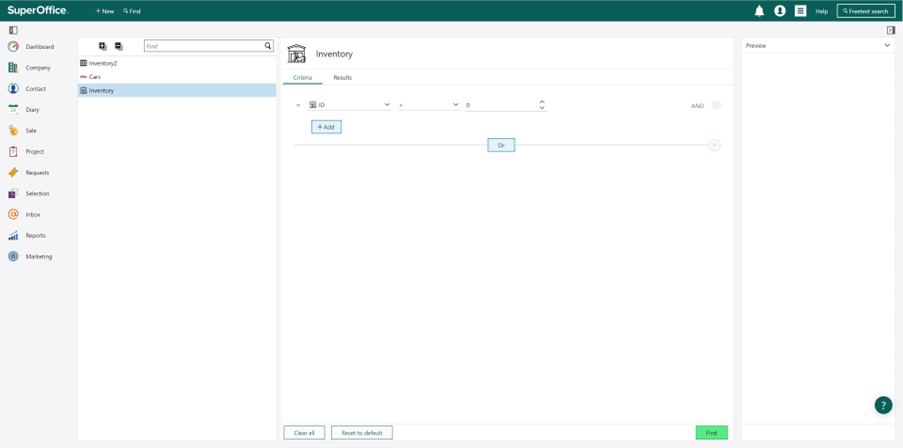The width and height of the screenshot is (903, 448).
Task: Open the Selection navigator icon
Action: (13, 193)
